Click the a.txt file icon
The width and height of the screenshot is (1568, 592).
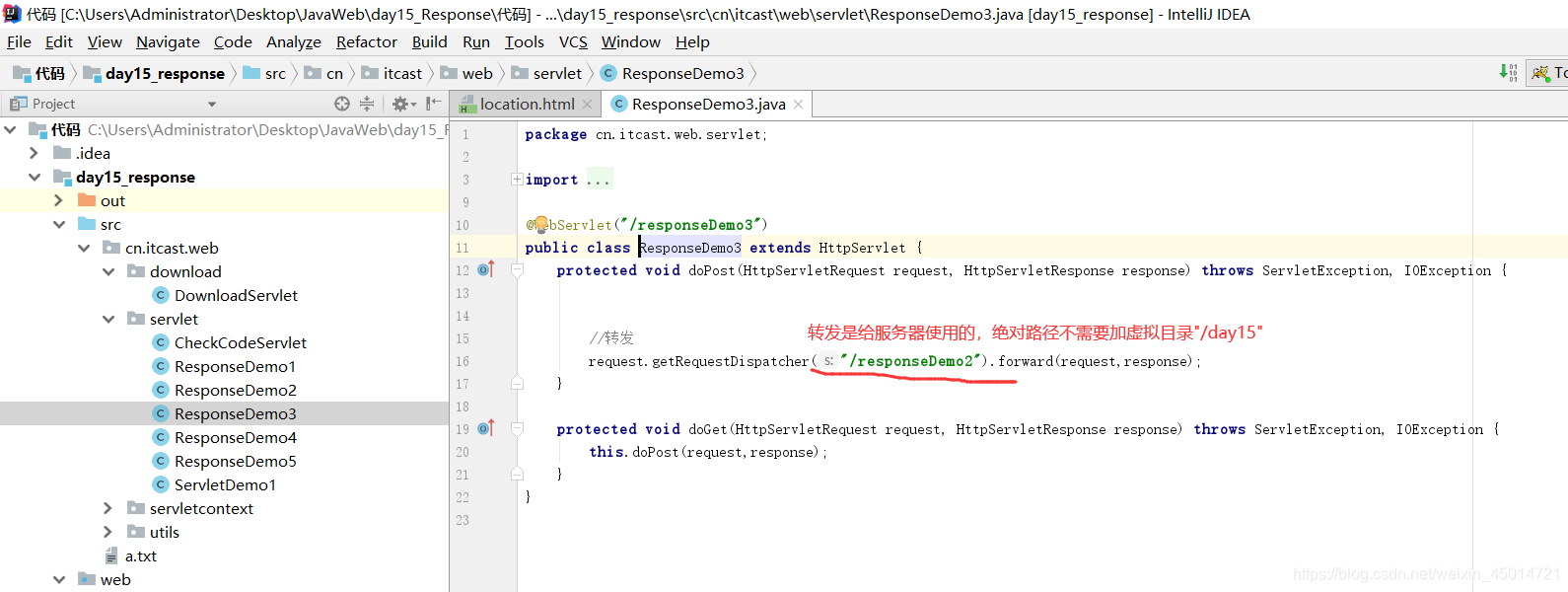(111, 555)
